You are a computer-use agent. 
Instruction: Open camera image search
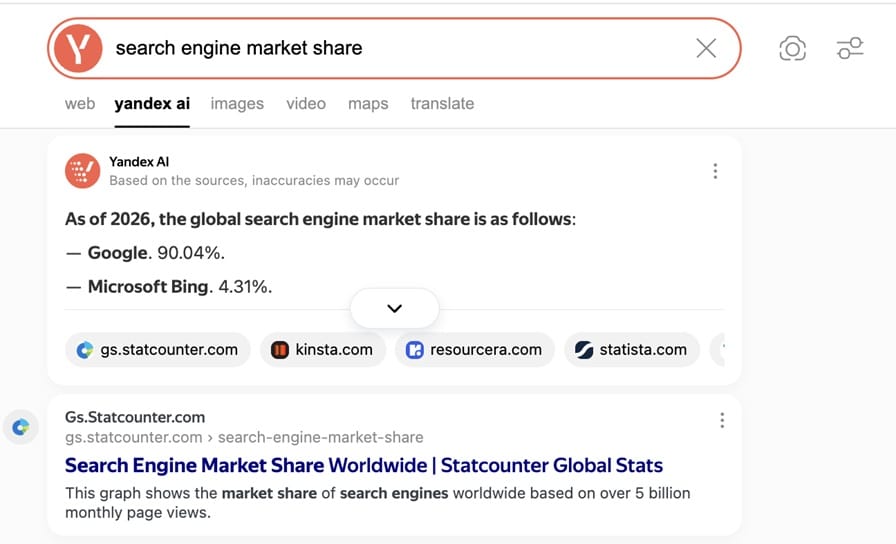tap(792, 48)
